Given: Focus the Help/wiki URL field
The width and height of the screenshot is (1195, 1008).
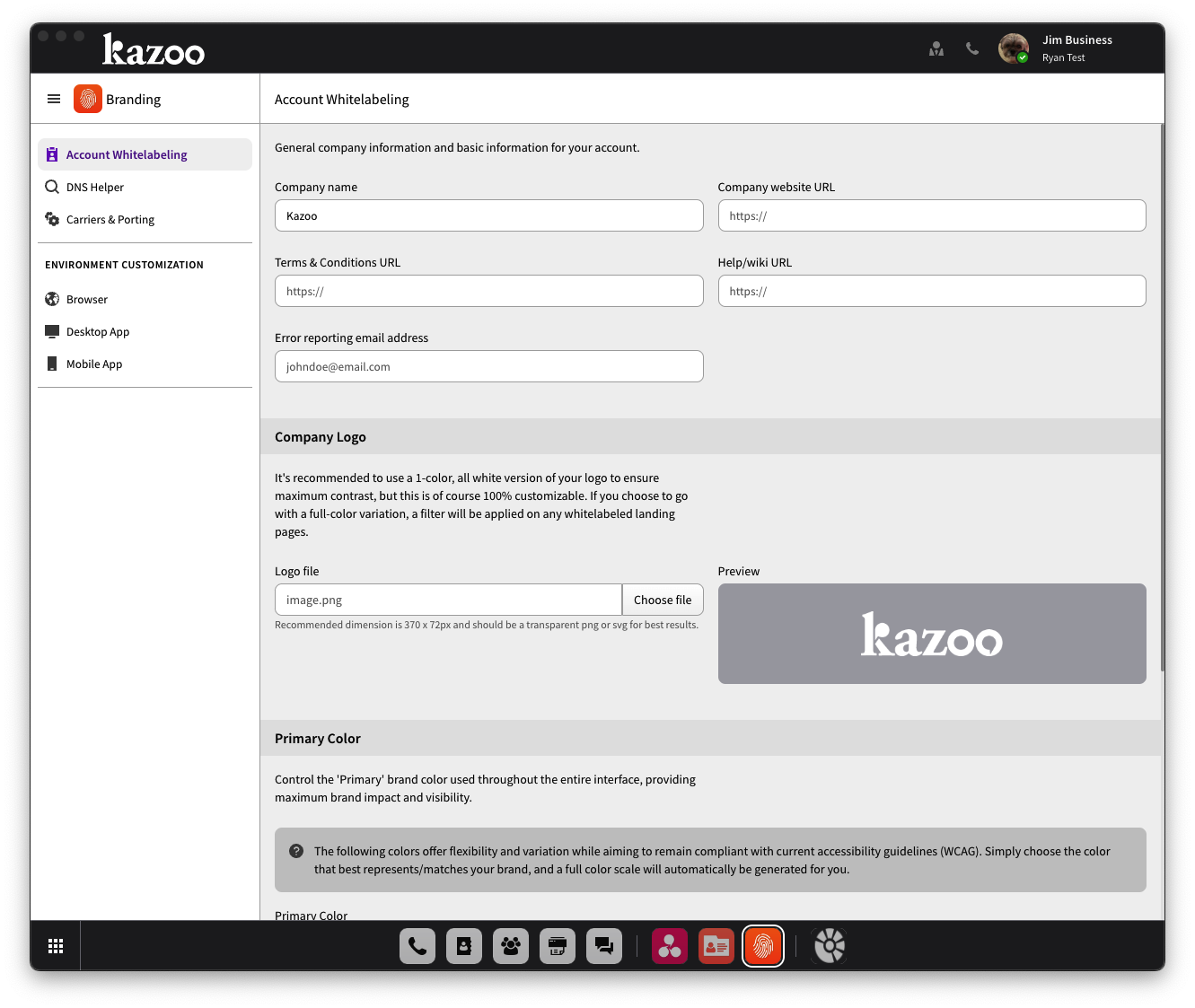Looking at the screenshot, I should pos(932,291).
